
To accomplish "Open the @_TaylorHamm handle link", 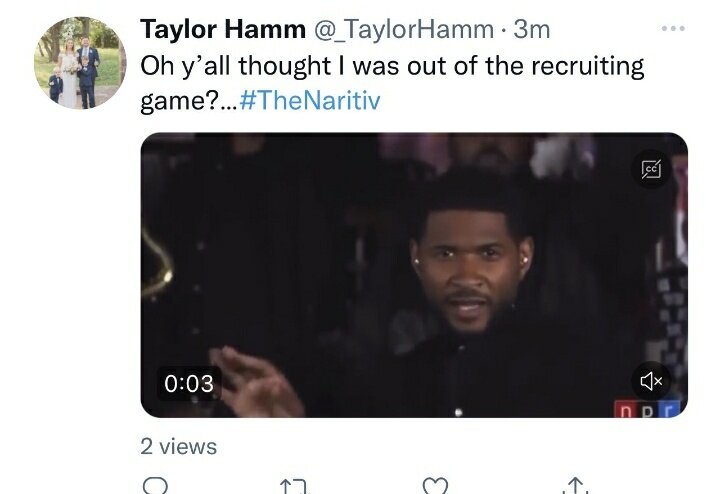I will coord(404,30).
